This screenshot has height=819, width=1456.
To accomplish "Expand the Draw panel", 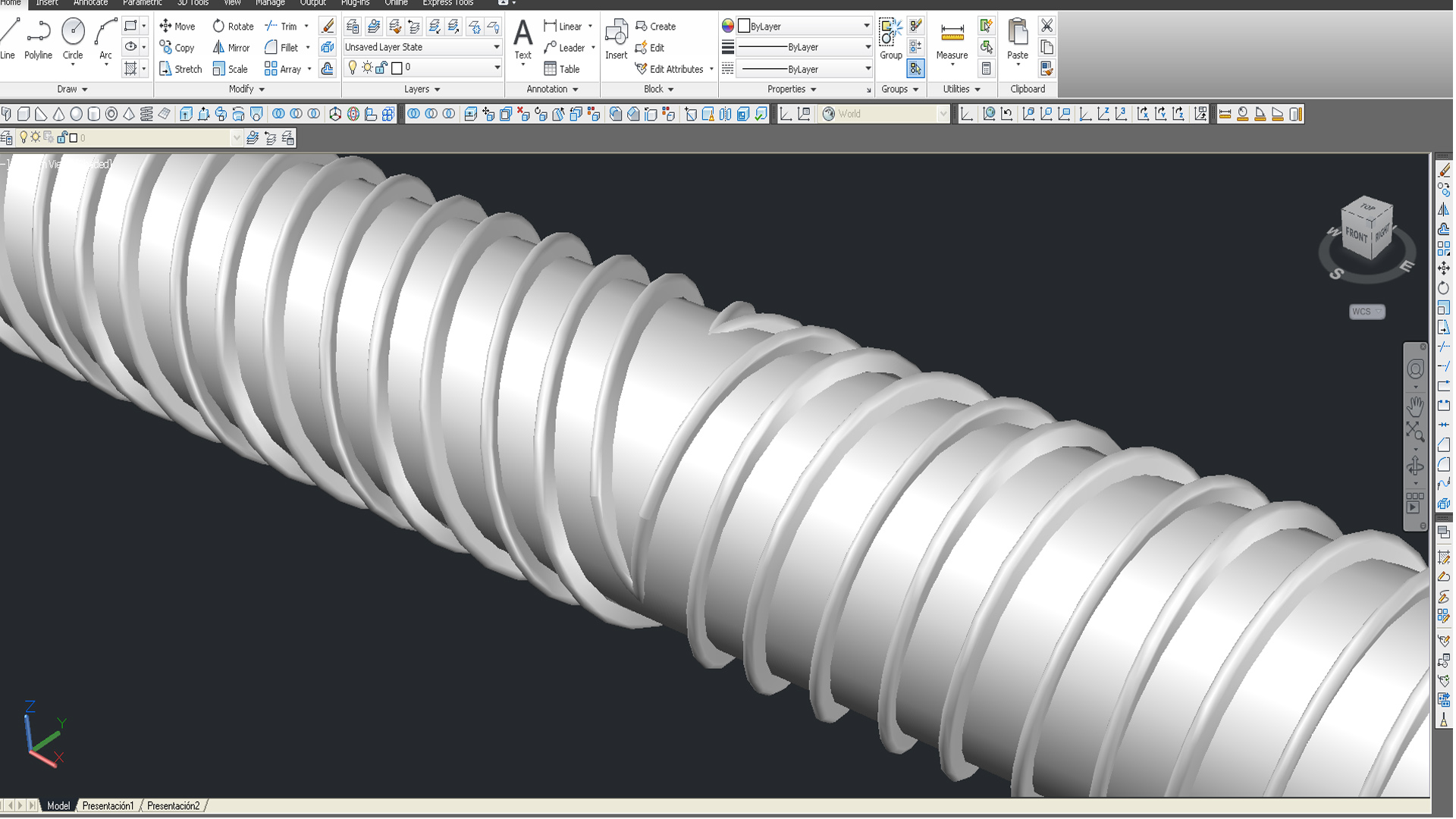I will [x=72, y=89].
